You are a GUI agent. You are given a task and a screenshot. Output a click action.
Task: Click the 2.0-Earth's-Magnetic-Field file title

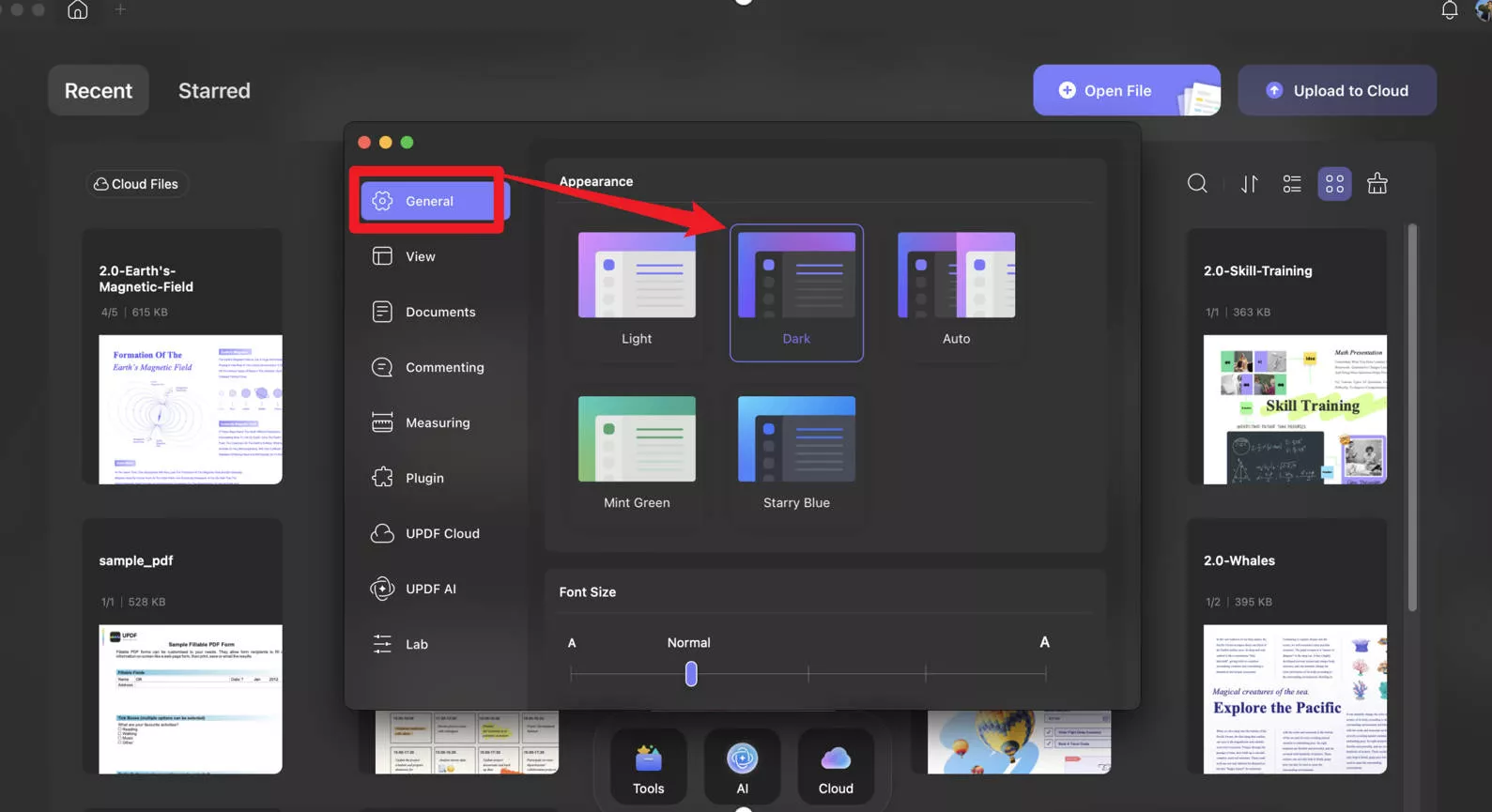(x=146, y=279)
